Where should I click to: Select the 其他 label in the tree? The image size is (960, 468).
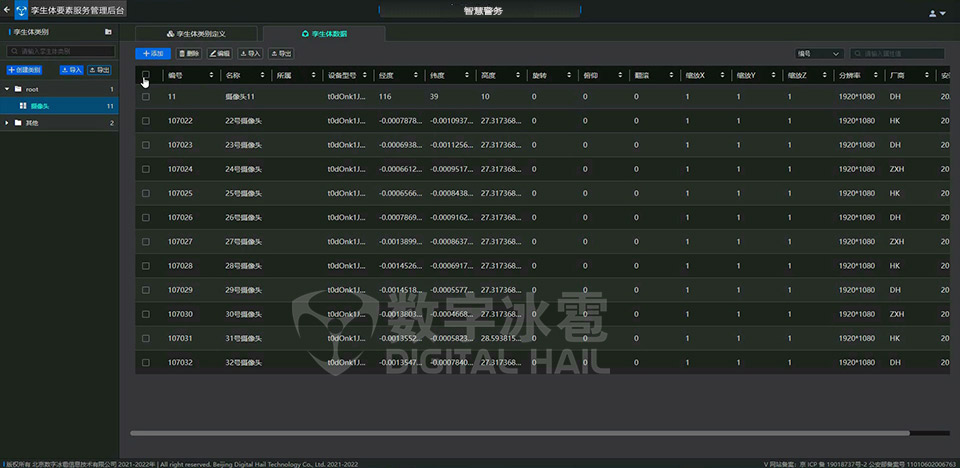[31, 123]
